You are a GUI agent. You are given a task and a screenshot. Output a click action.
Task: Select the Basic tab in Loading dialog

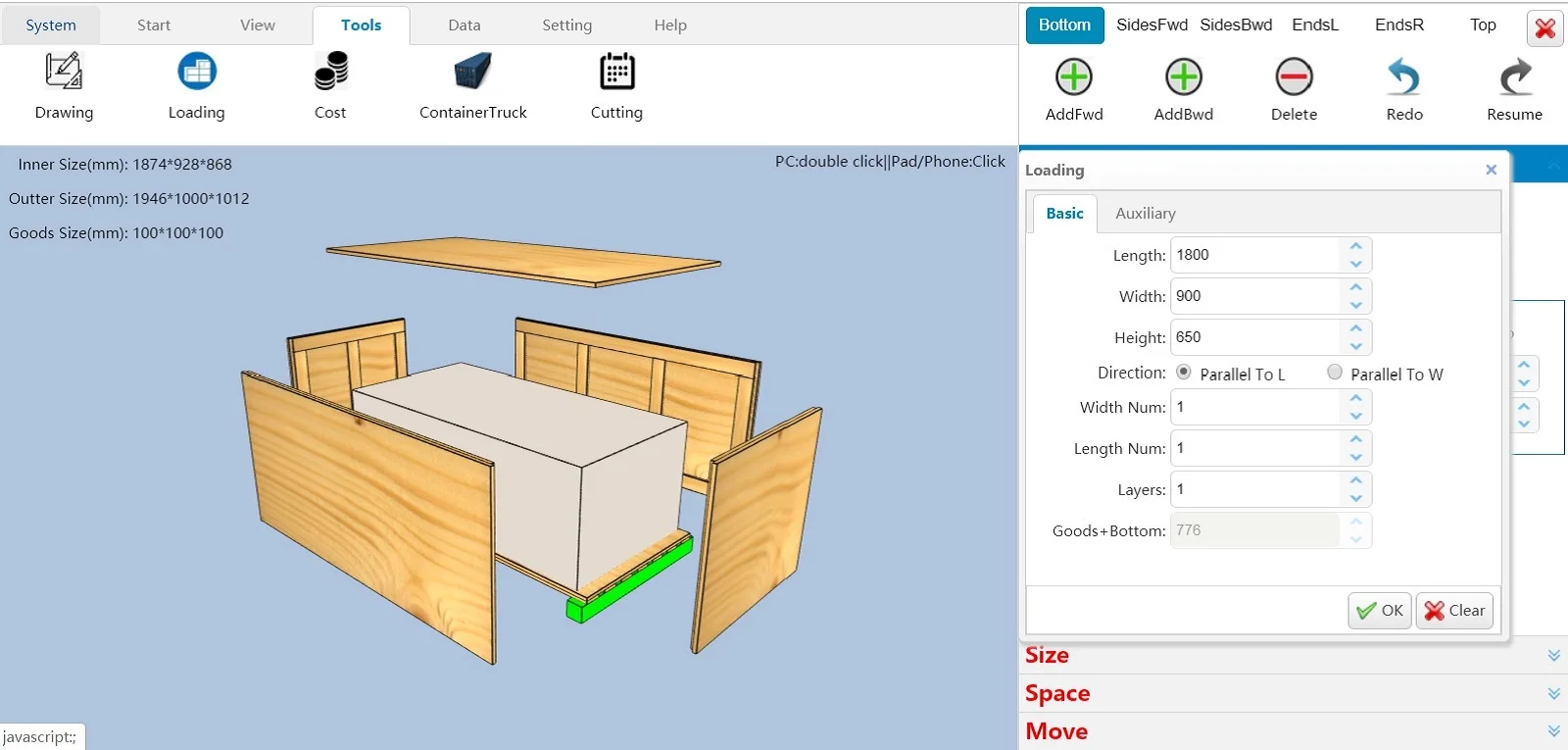pos(1065,213)
